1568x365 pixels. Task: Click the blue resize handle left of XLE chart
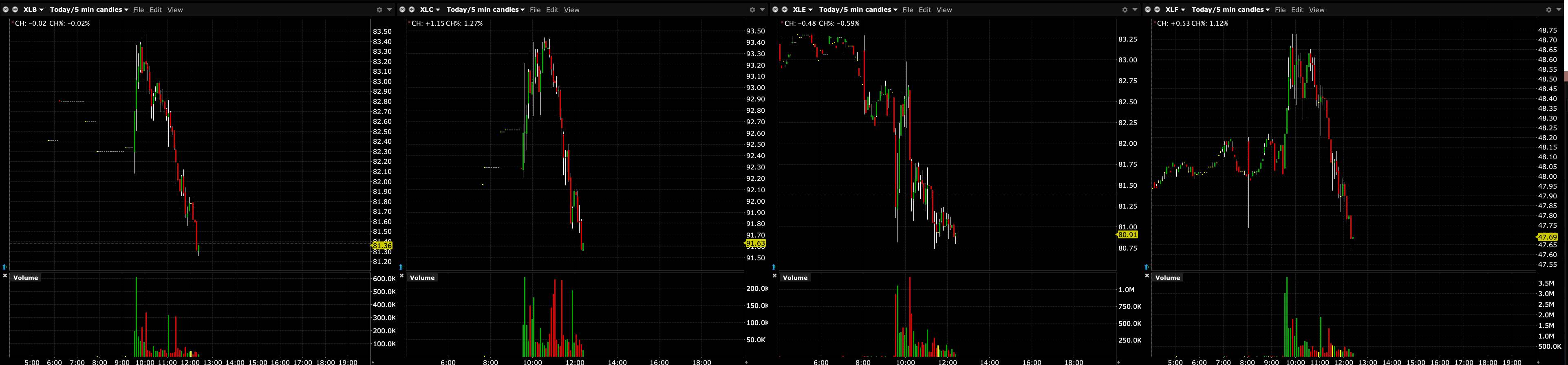(774, 267)
